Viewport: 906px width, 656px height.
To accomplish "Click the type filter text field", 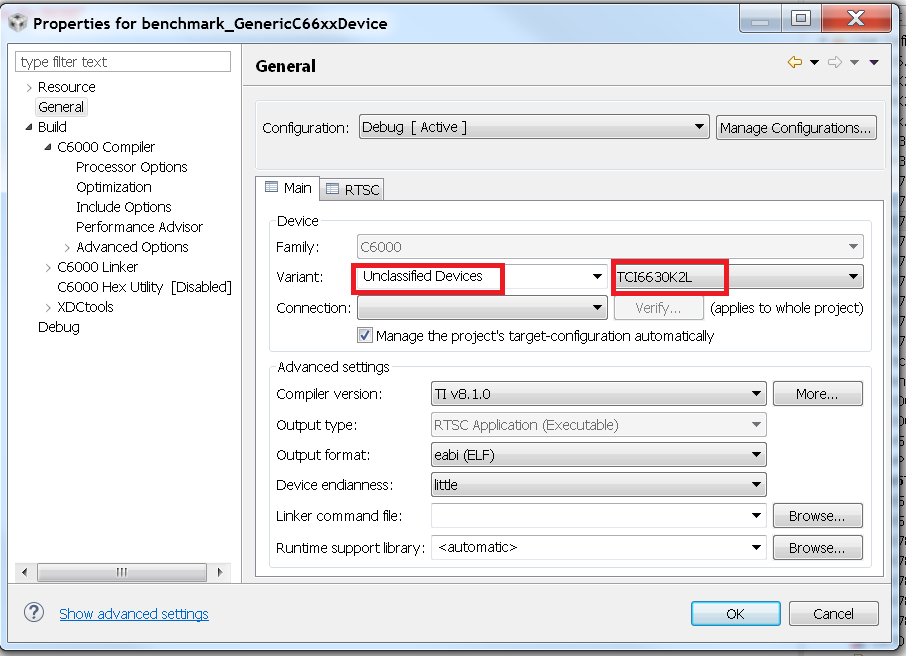I will point(122,62).
